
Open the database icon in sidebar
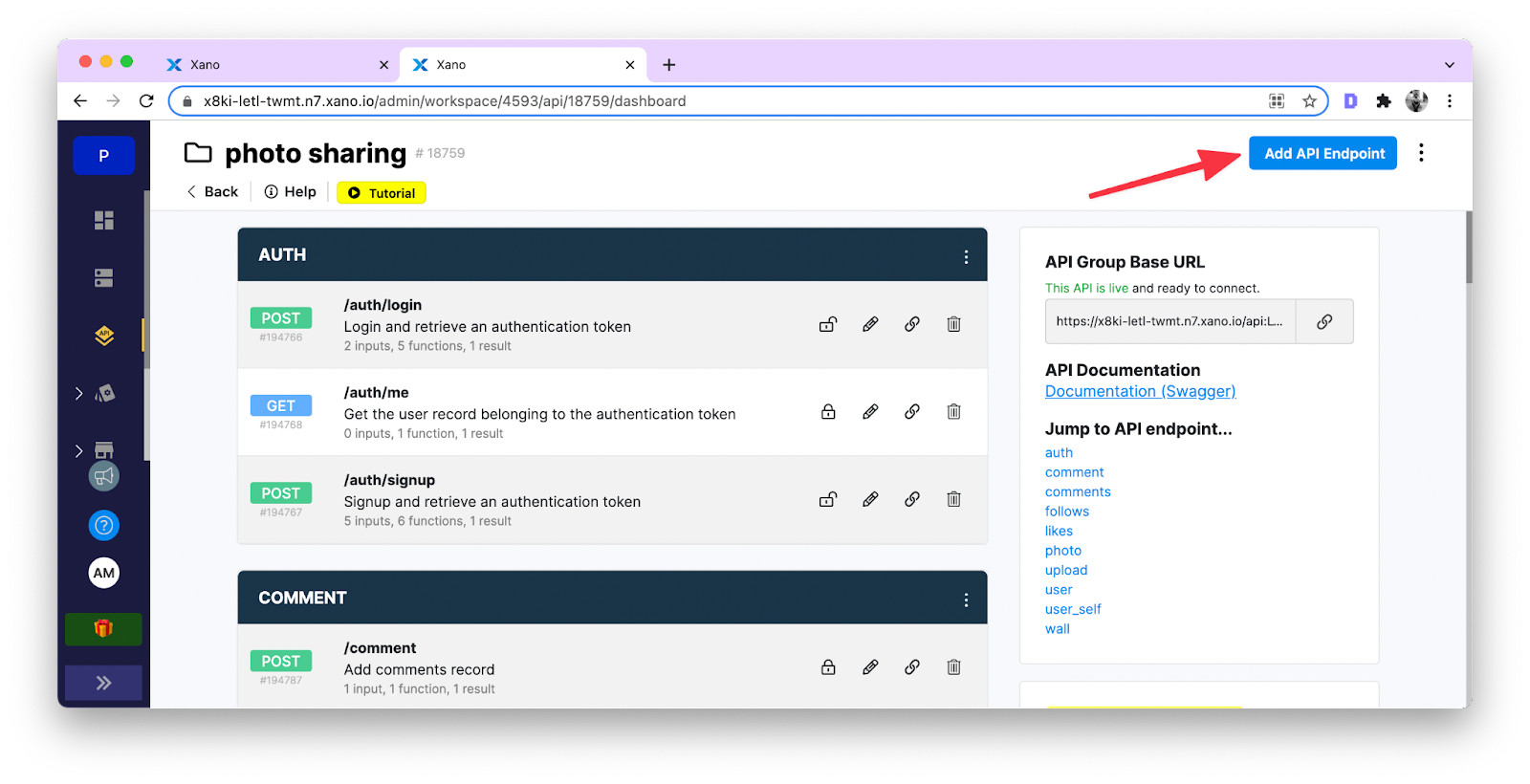104,278
